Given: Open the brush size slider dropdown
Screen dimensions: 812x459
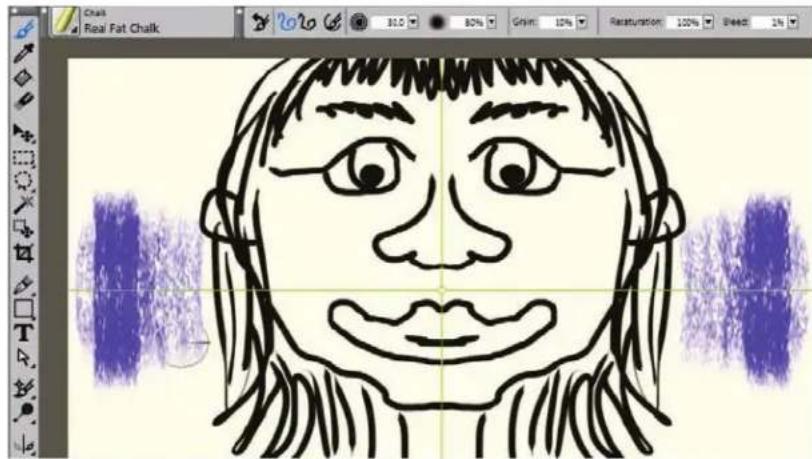Looking at the screenshot, I should [413, 22].
